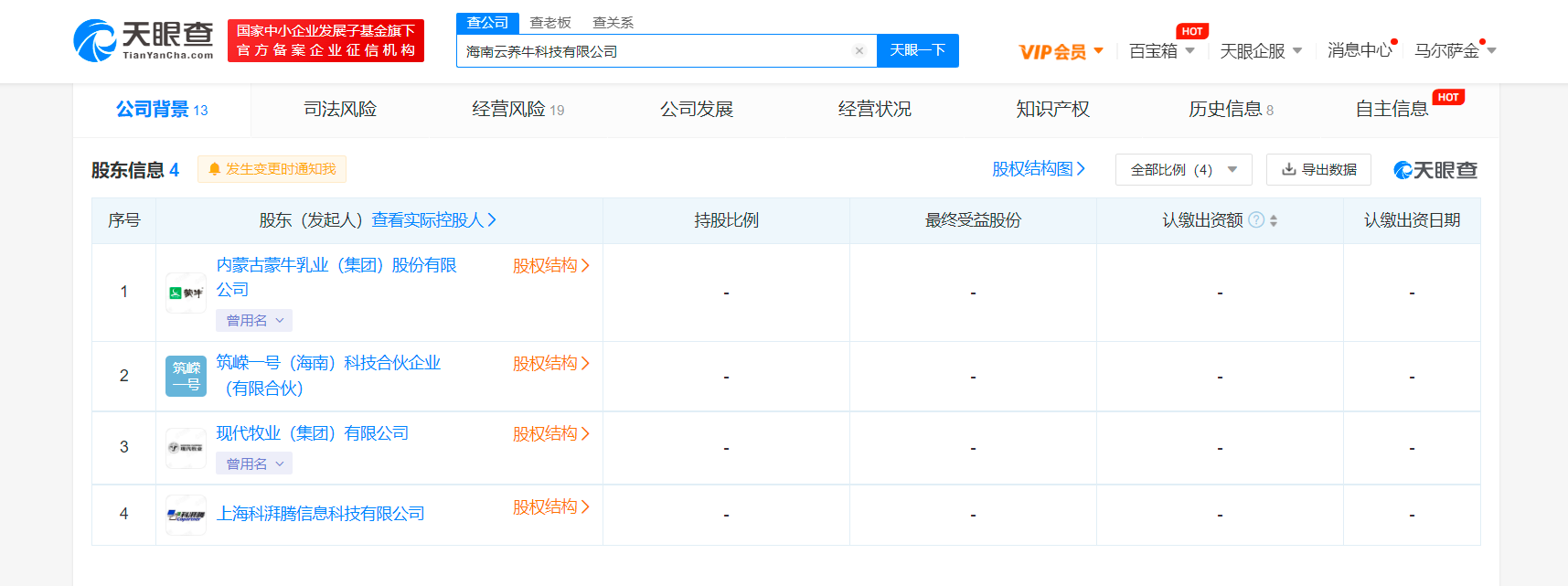
Task: Open 上海科湃腾信息科技有限公司 link
Action: (321, 514)
